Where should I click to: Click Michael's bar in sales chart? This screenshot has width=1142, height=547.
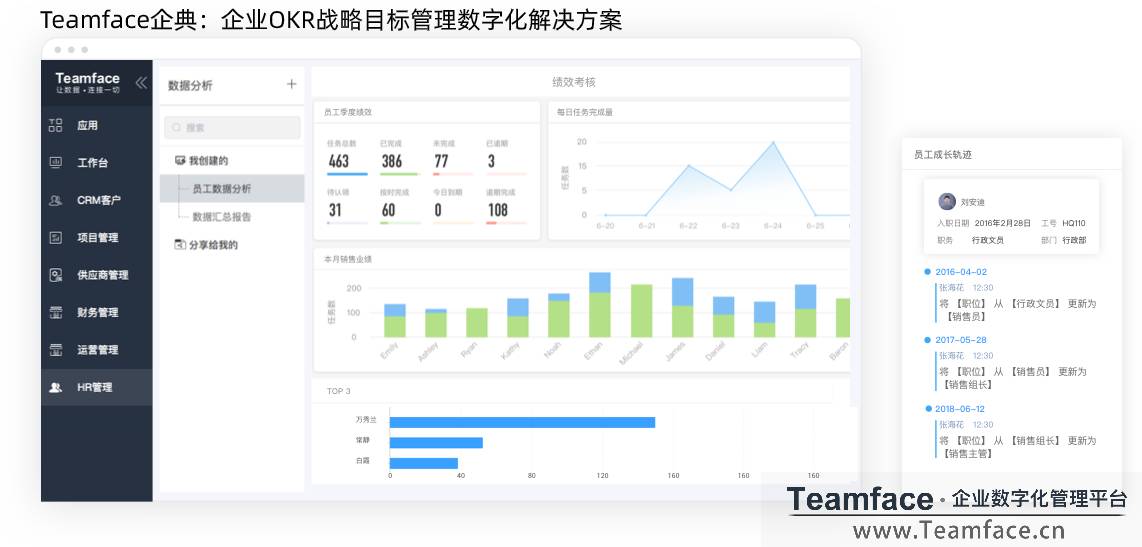[x=641, y=311]
